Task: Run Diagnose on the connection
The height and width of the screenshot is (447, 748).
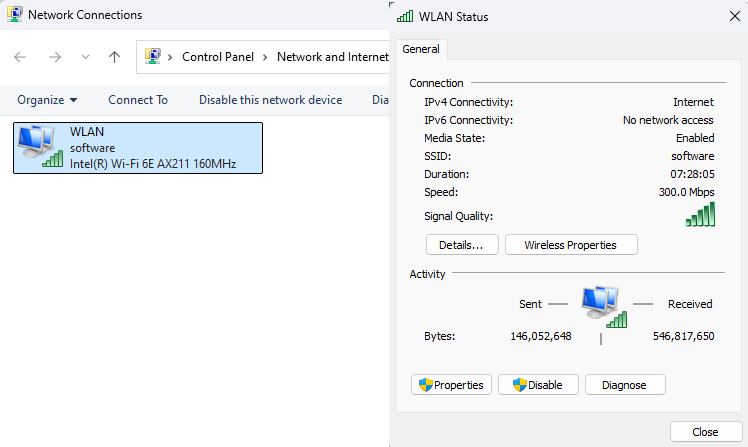Action: 625,385
